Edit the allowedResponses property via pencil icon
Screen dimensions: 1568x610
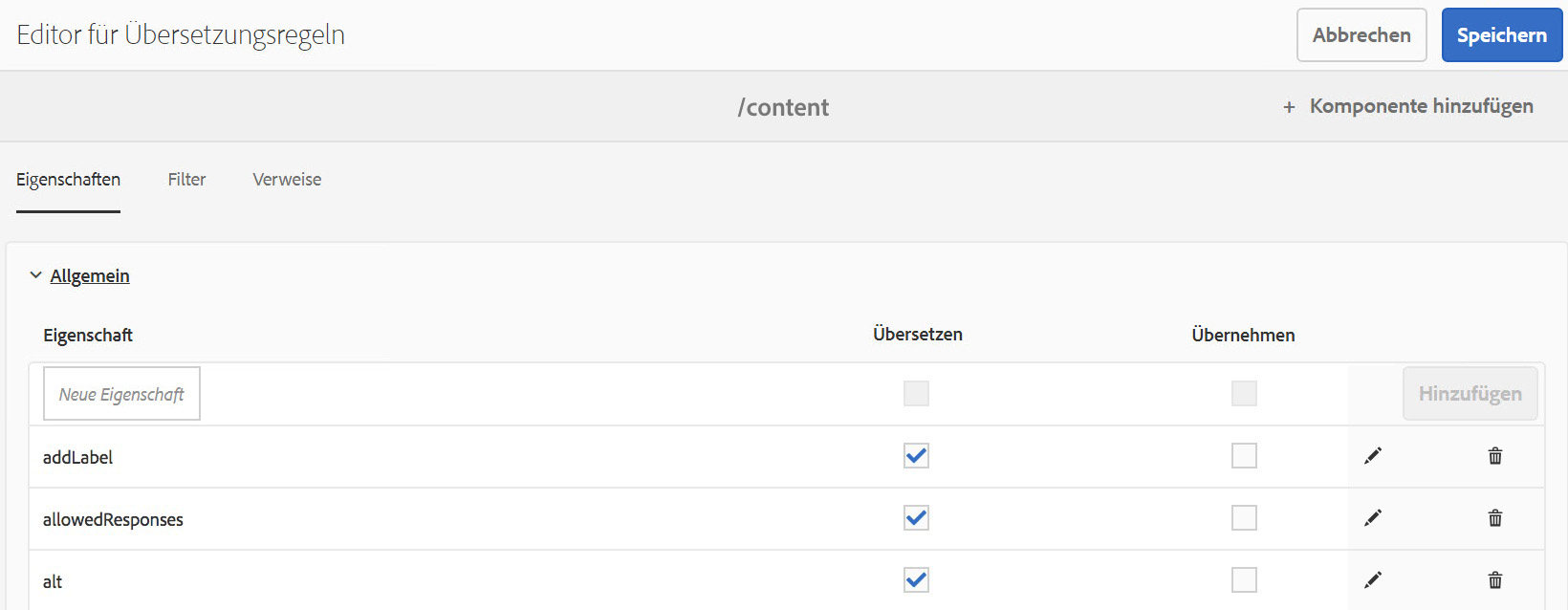(x=1373, y=518)
